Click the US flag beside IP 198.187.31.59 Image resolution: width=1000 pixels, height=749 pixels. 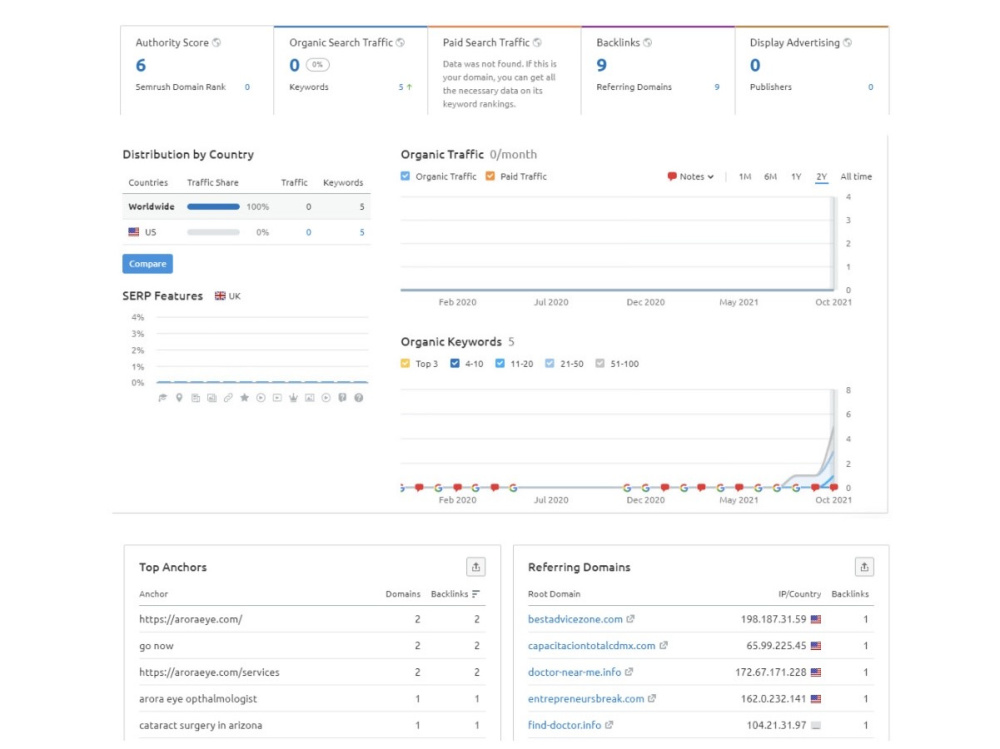click(816, 619)
